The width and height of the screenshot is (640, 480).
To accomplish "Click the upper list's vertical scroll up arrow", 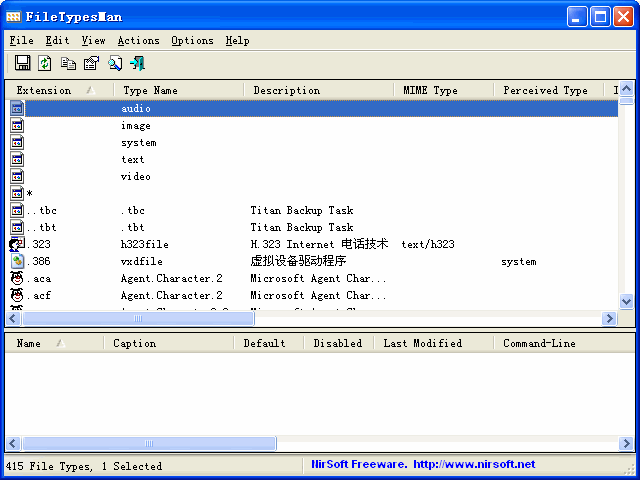I will point(626,88).
